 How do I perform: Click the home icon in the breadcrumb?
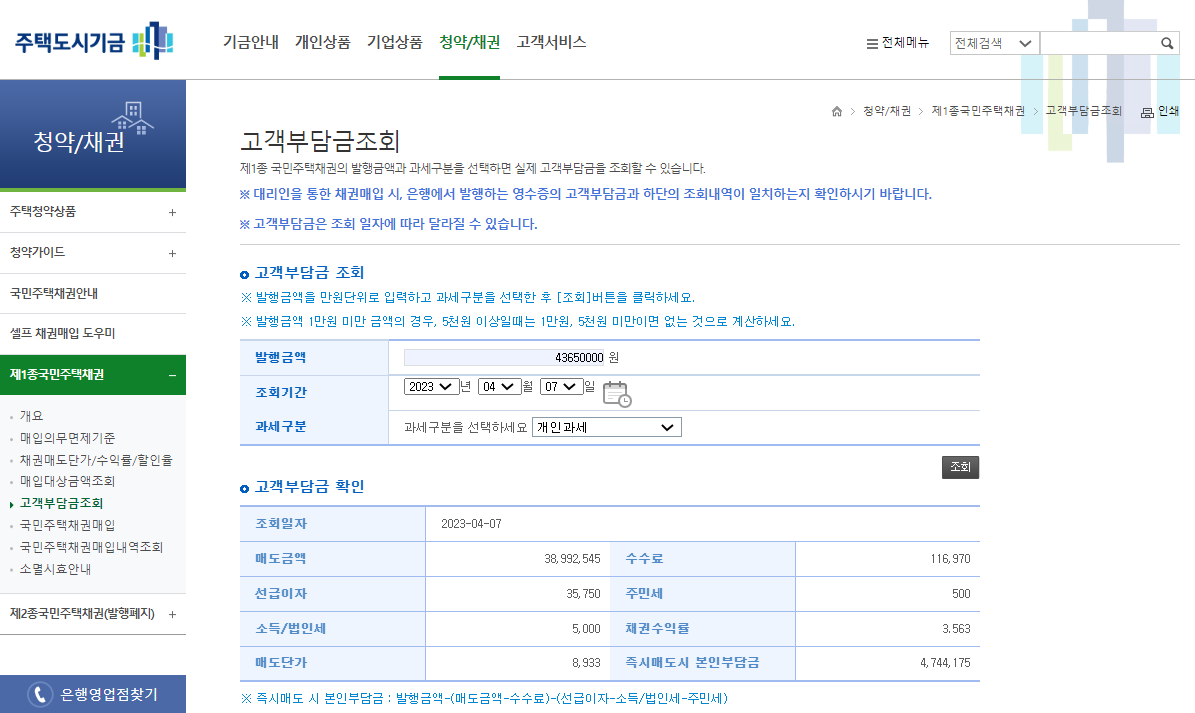click(x=837, y=112)
